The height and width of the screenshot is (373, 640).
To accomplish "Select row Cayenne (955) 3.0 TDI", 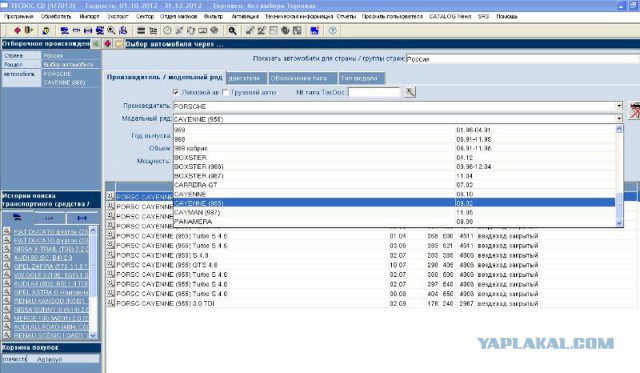I will [x=371, y=303].
